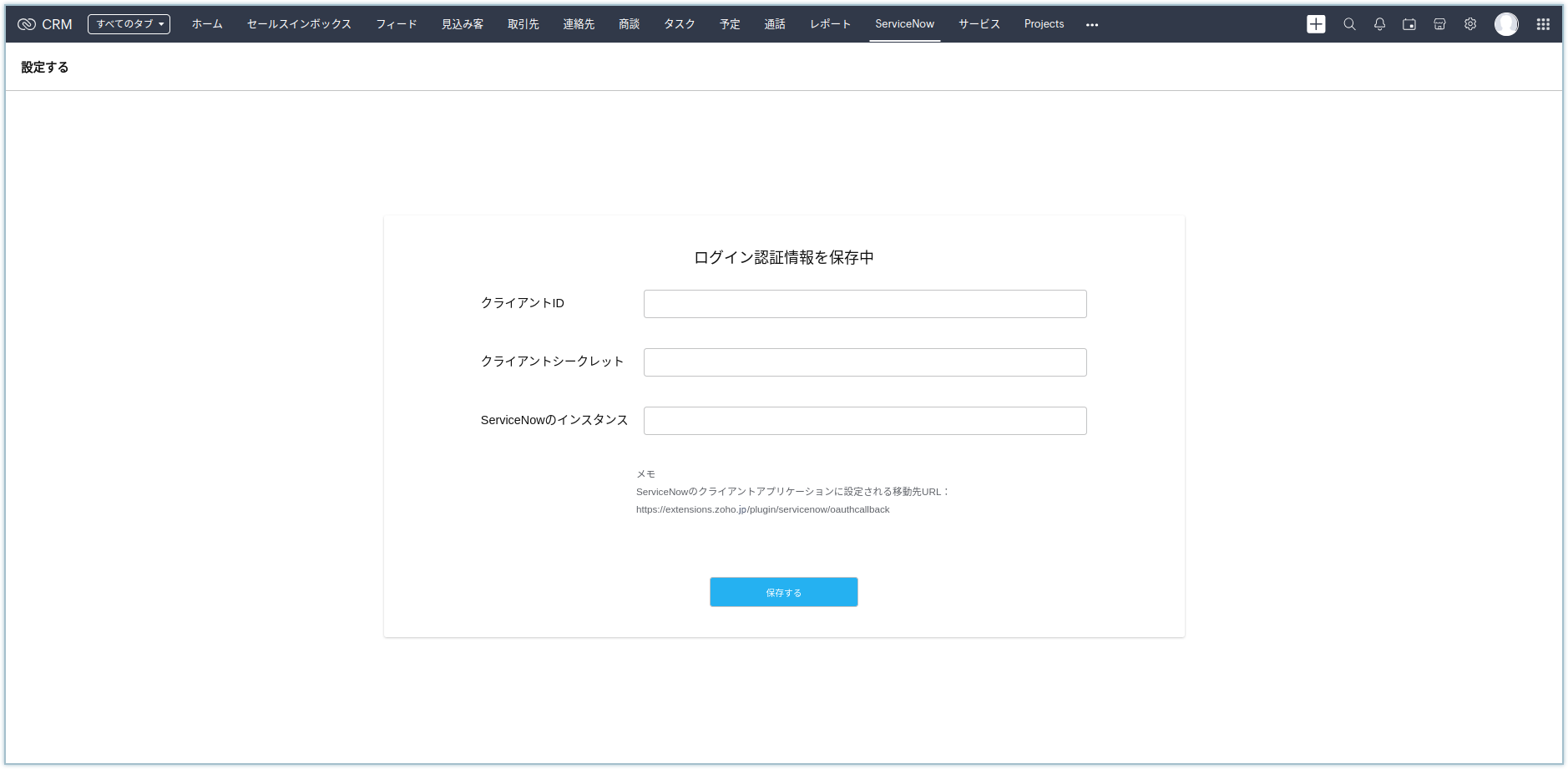Click the 保存する button
The image size is (1568, 769).
point(783,592)
